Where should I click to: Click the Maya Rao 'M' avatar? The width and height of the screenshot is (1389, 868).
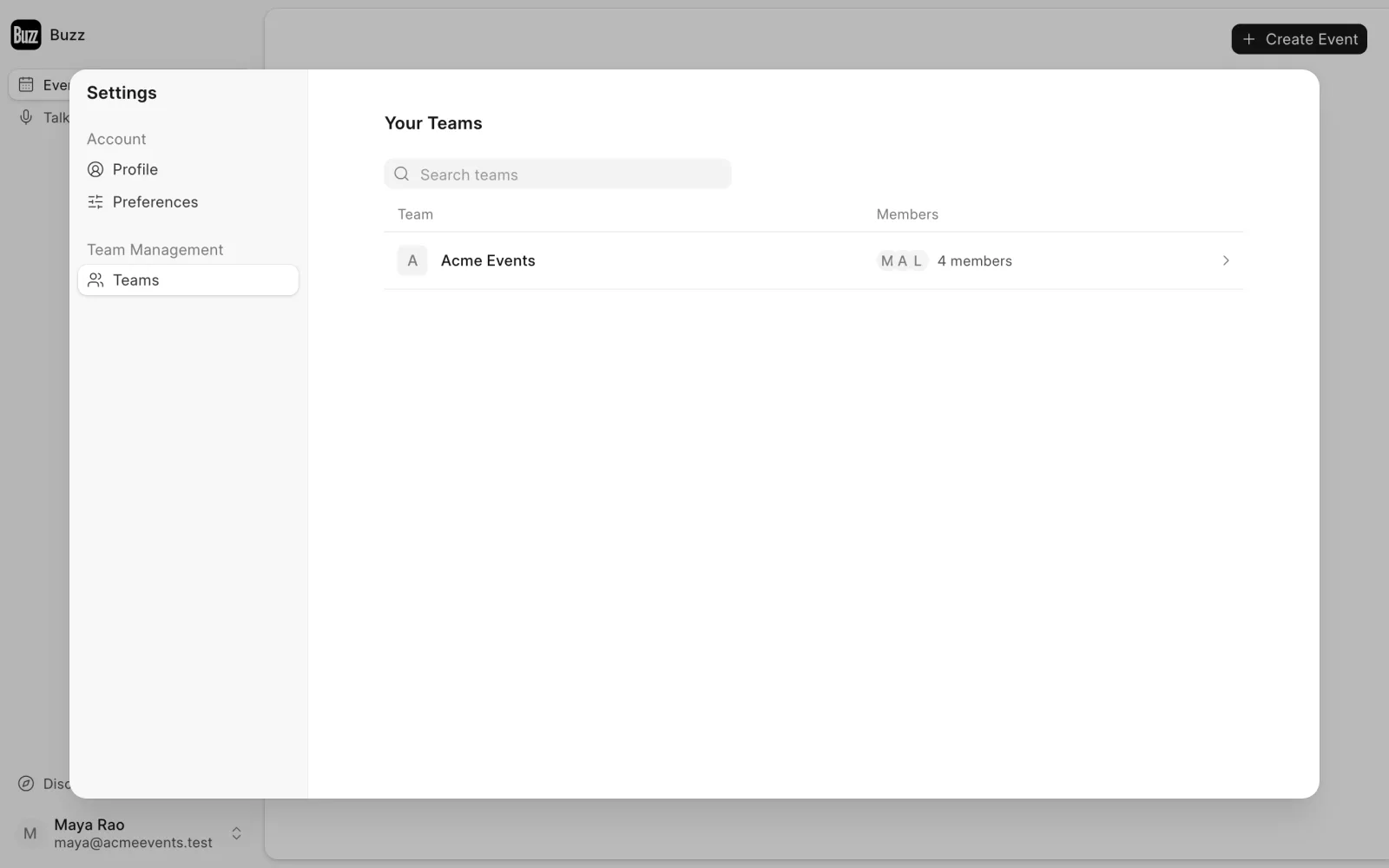pos(30,833)
